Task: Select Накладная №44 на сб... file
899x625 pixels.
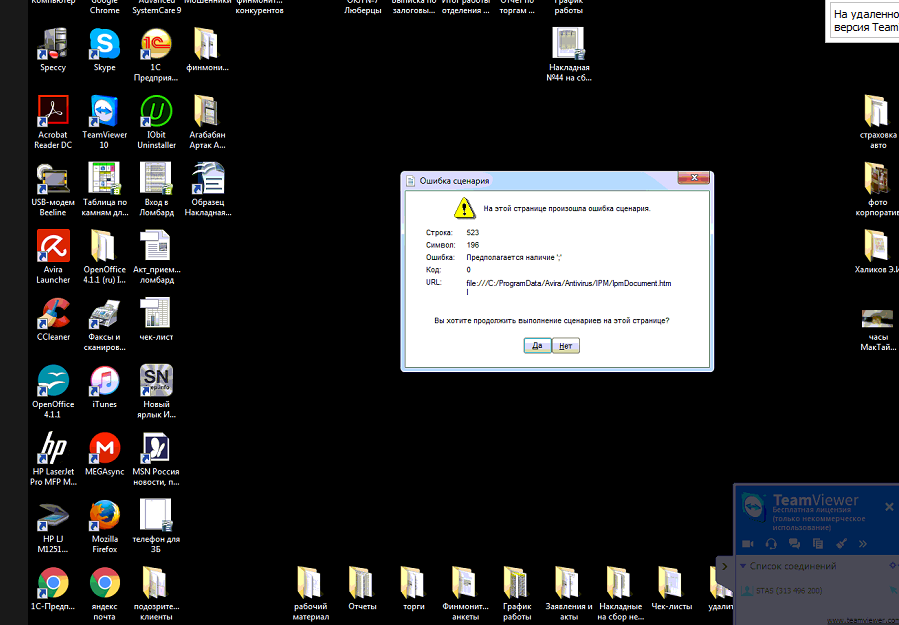Action: [x=569, y=55]
